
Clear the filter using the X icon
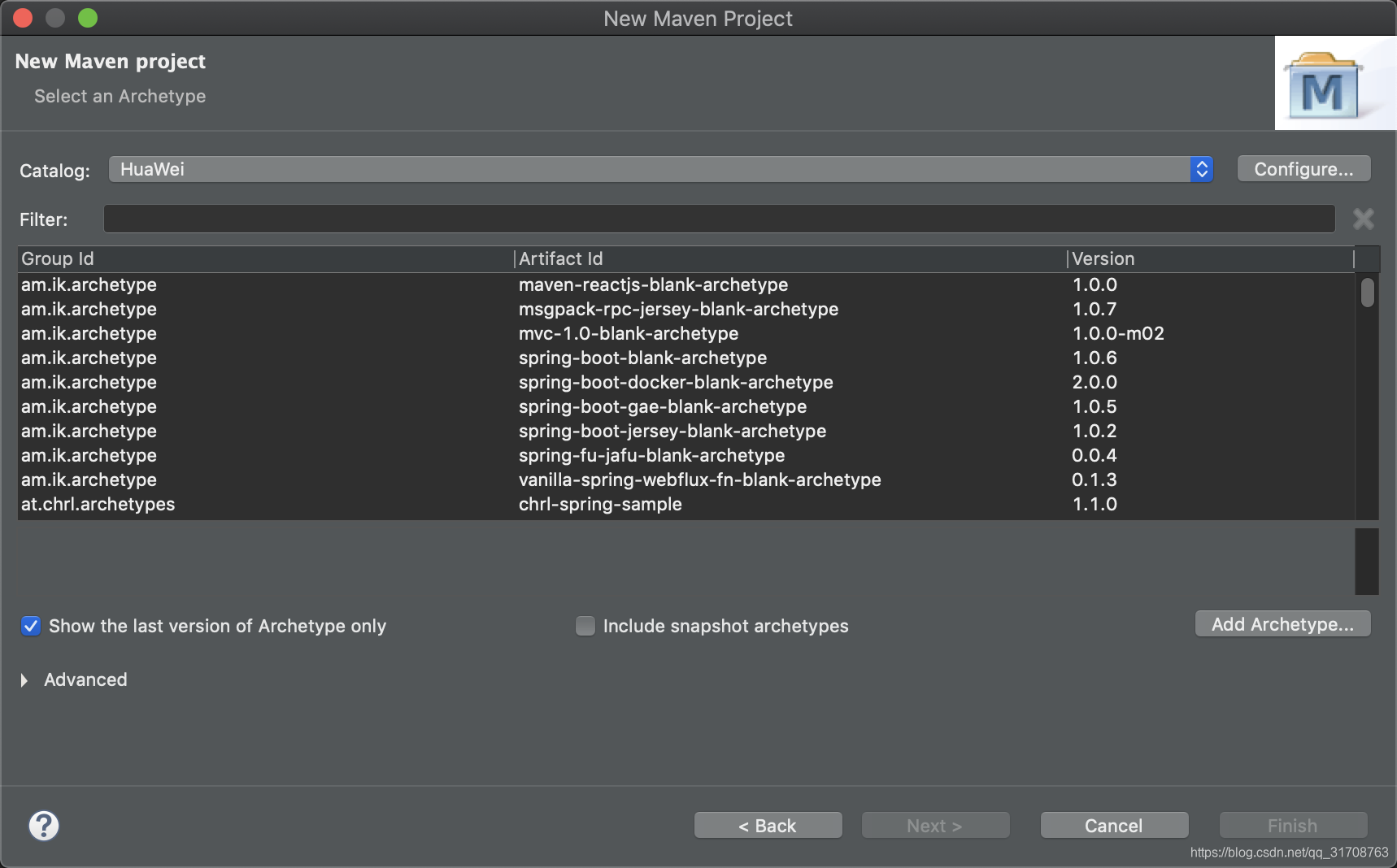point(1364,219)
